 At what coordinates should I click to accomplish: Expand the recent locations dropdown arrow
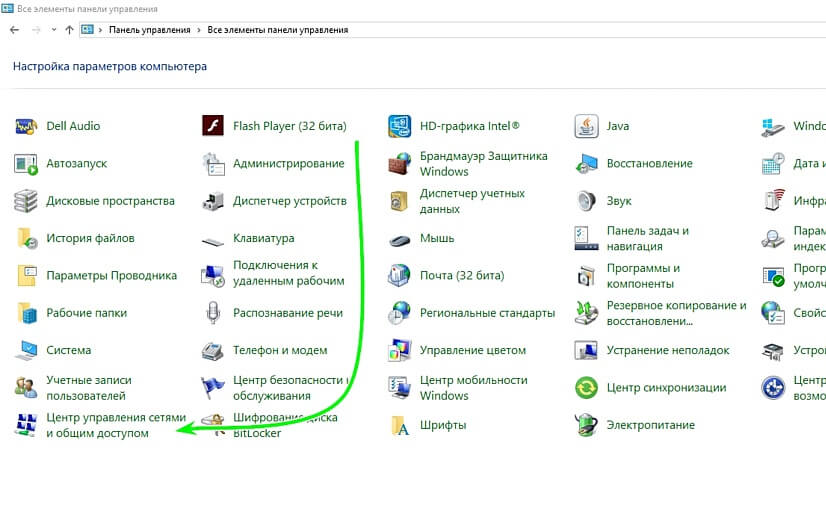click(53, 30)
